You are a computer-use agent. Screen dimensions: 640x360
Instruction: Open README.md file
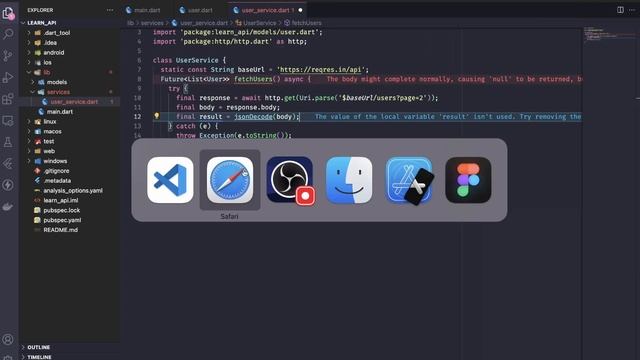[x=60, y=230]
